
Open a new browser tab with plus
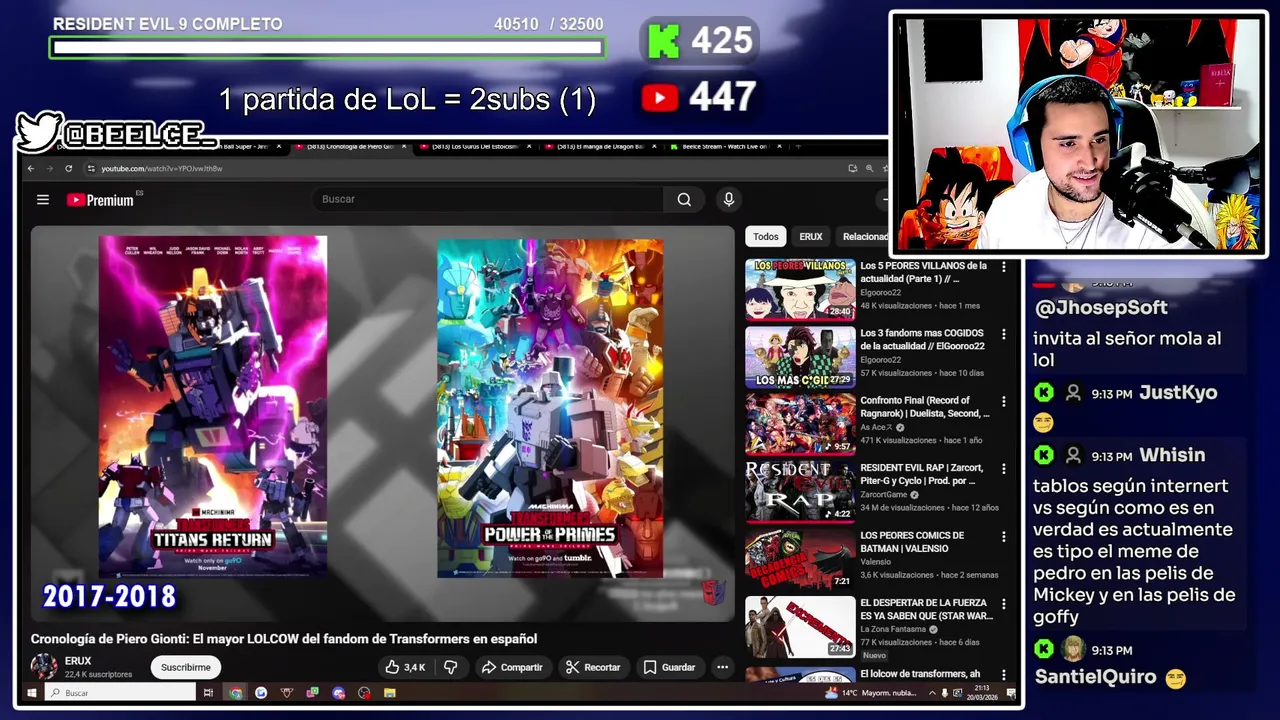(x=797, y=147)
